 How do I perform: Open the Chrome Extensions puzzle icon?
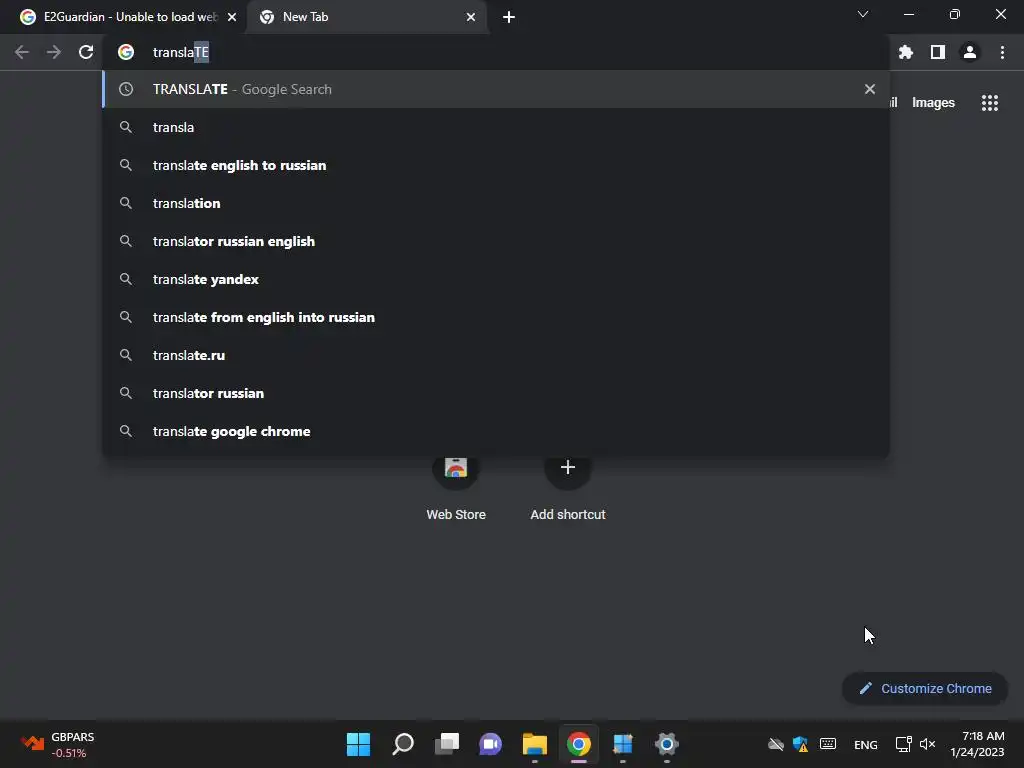click(906, 52)
